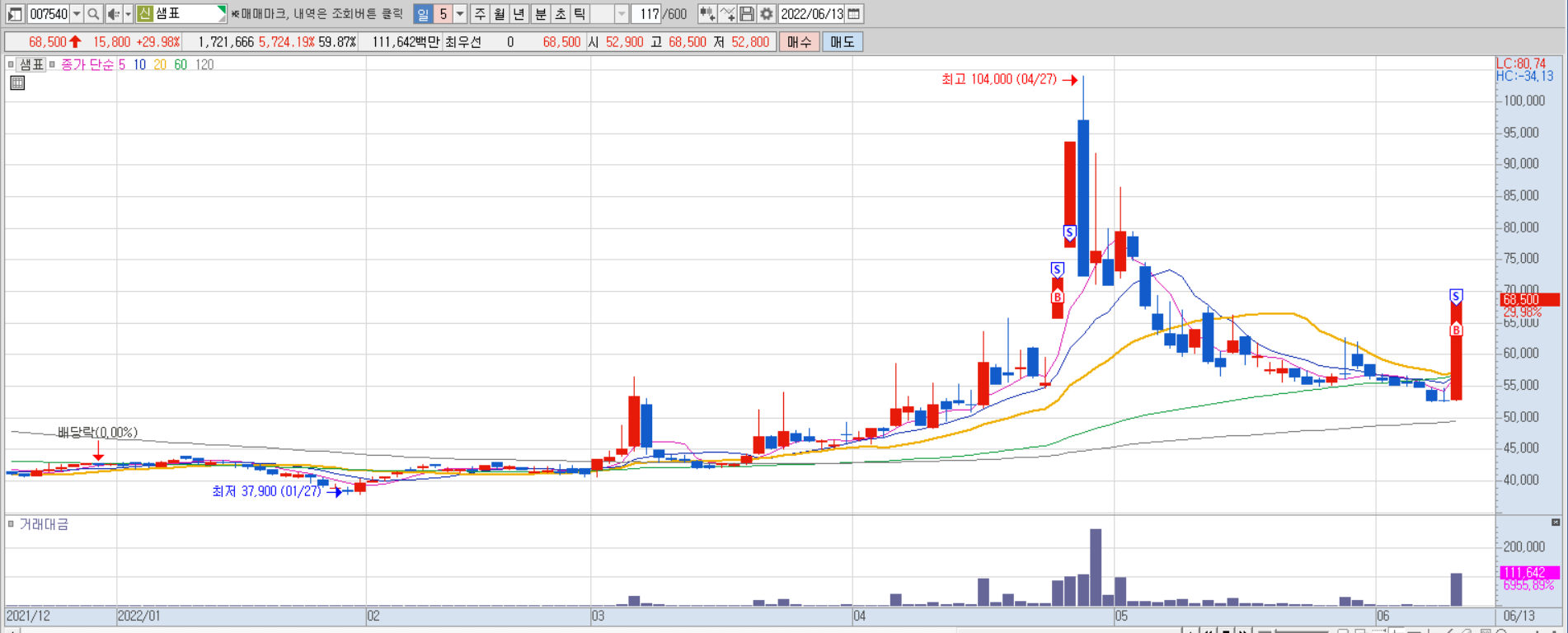Viewport: 1568px width, 633px height.
Task: Click the green 60 moving average label
Action: coord(181,64)
